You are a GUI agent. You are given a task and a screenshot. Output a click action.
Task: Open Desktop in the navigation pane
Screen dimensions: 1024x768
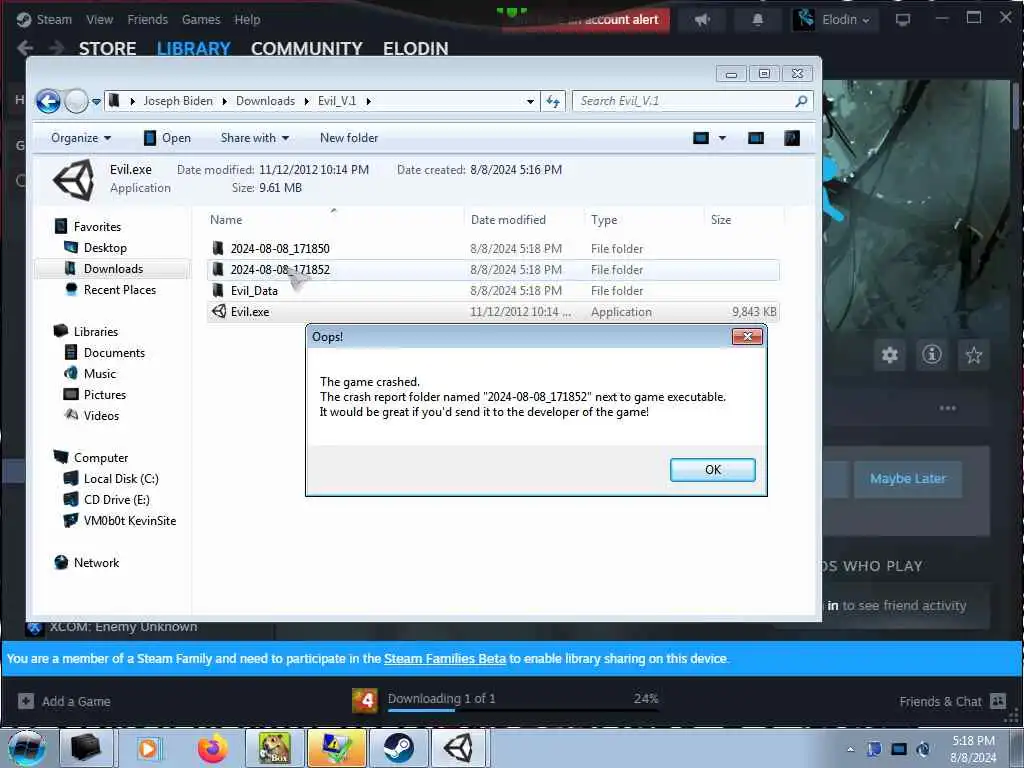(104, 248)
